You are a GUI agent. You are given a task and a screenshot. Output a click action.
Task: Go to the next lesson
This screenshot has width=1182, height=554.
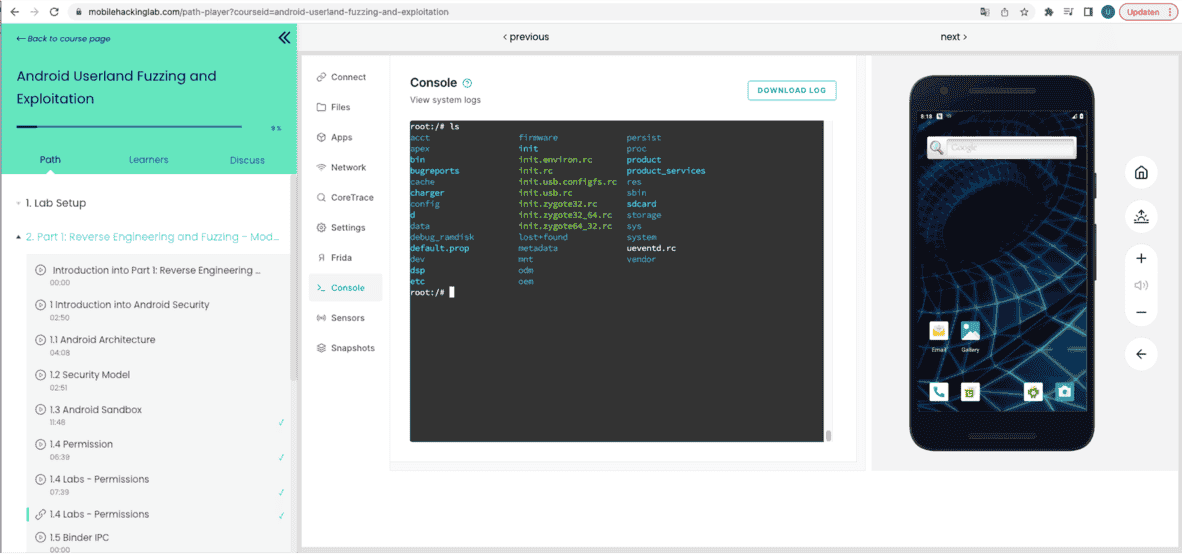tap(953, 37)
